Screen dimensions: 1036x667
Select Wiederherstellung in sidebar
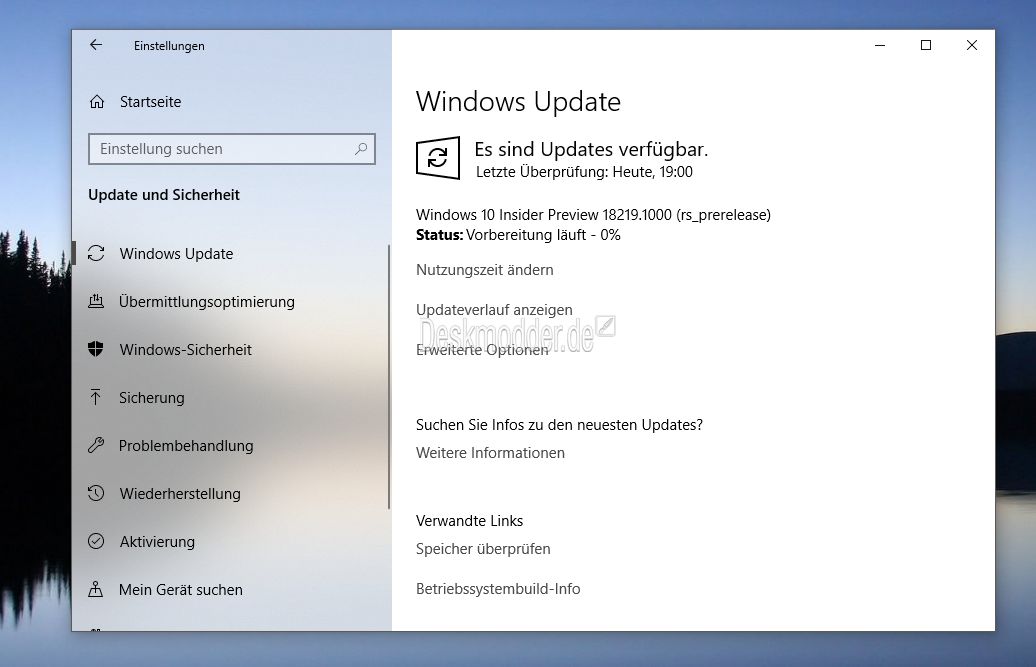(x=180, y=493)
